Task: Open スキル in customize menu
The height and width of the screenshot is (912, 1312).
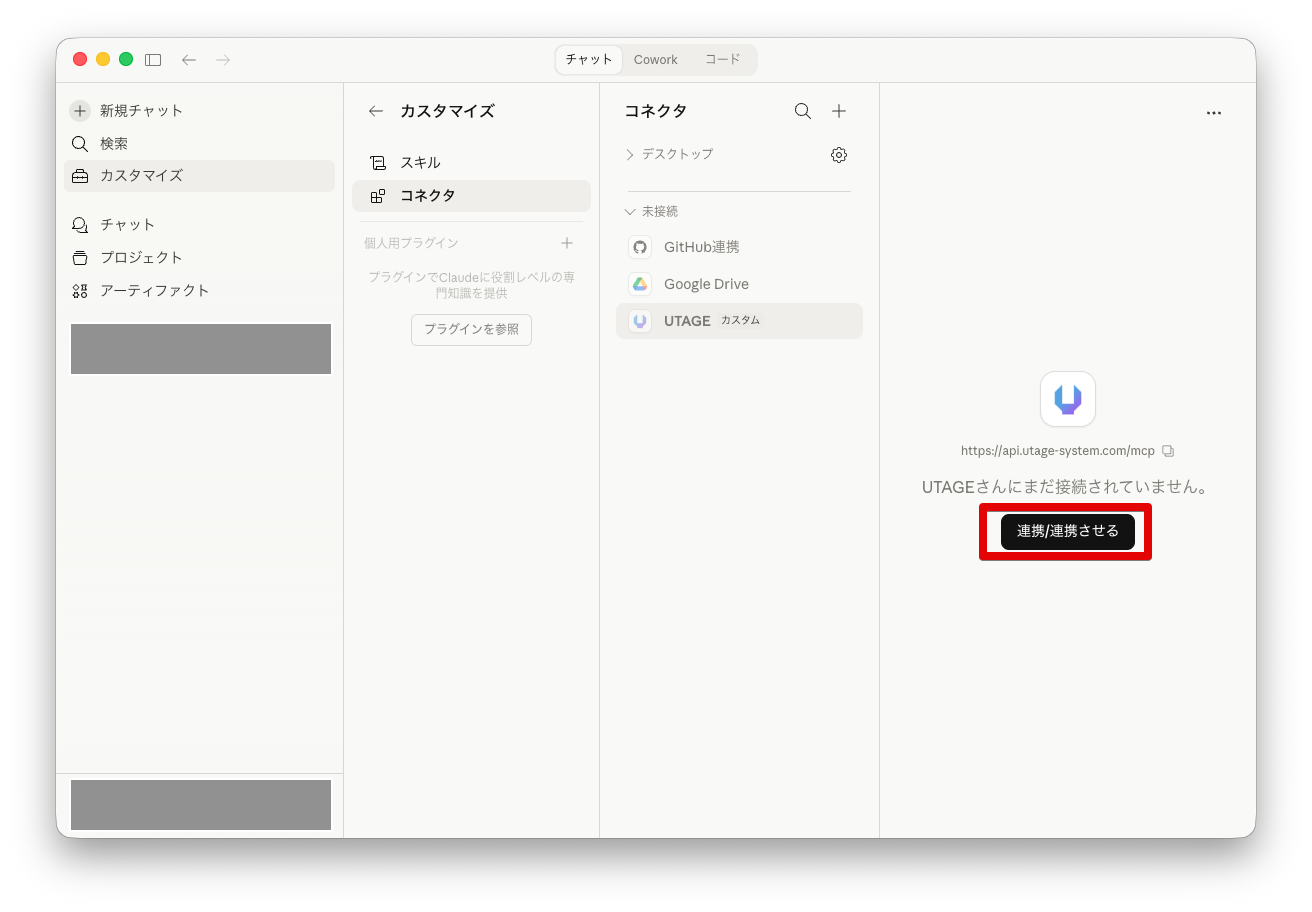Action: 420,163
